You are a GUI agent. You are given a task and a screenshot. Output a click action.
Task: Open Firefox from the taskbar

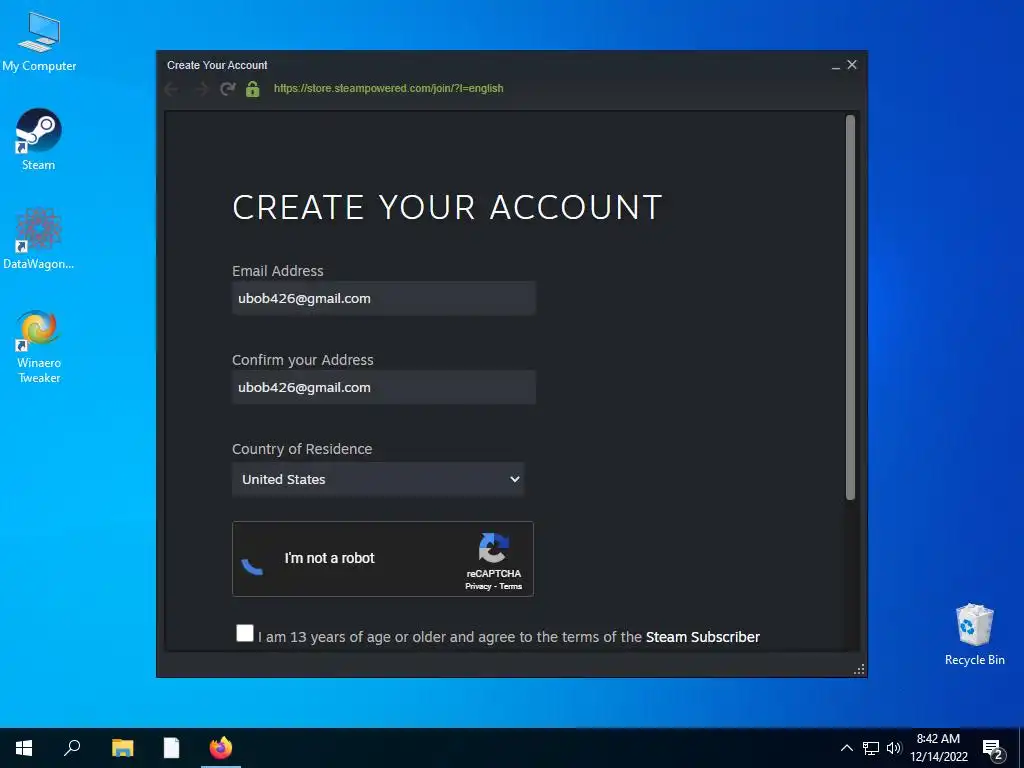click(221, 747)
